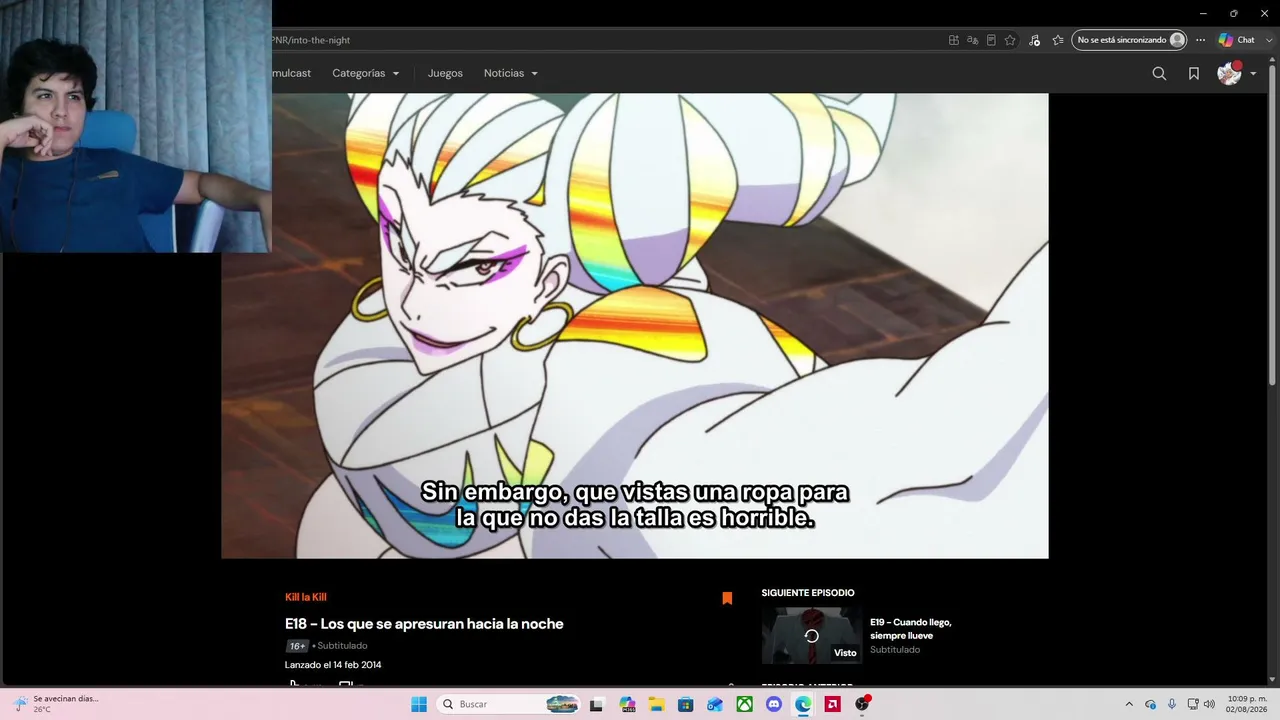Translate page with the translate icon
The image size is (1280, 720).
pos(972,40)
